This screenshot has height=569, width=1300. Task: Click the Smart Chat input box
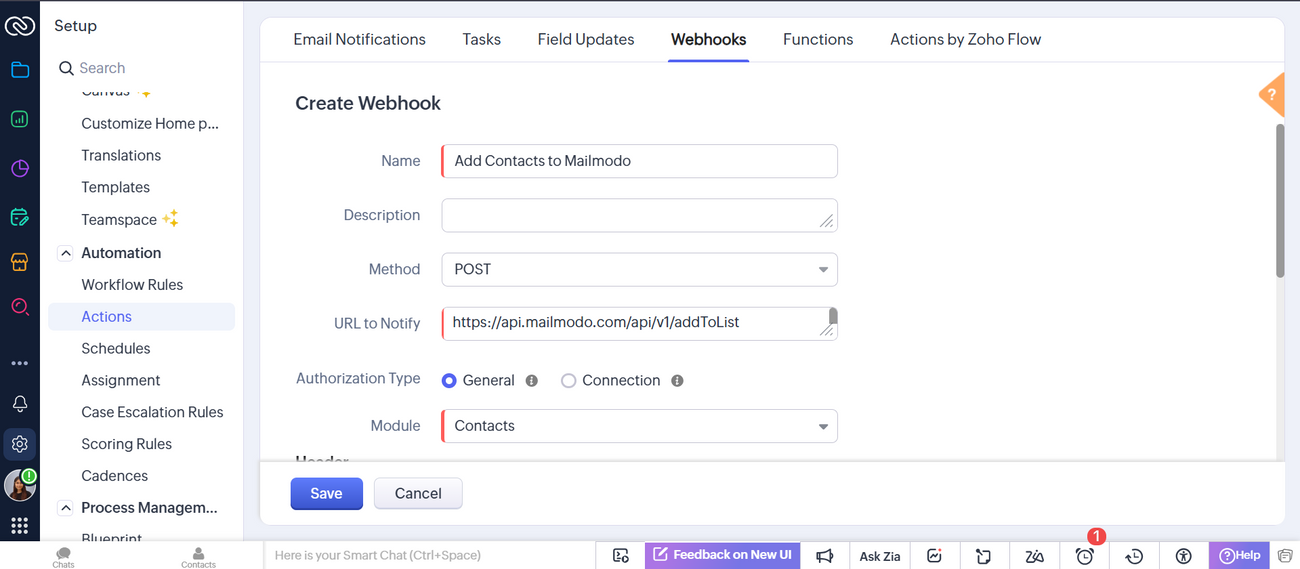point(430,555)
